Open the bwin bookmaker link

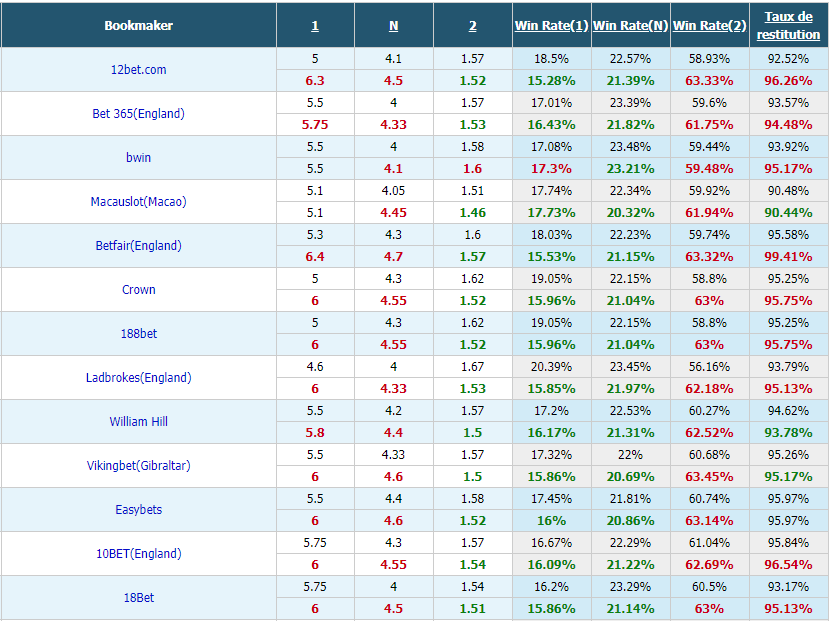coord(138,157)
